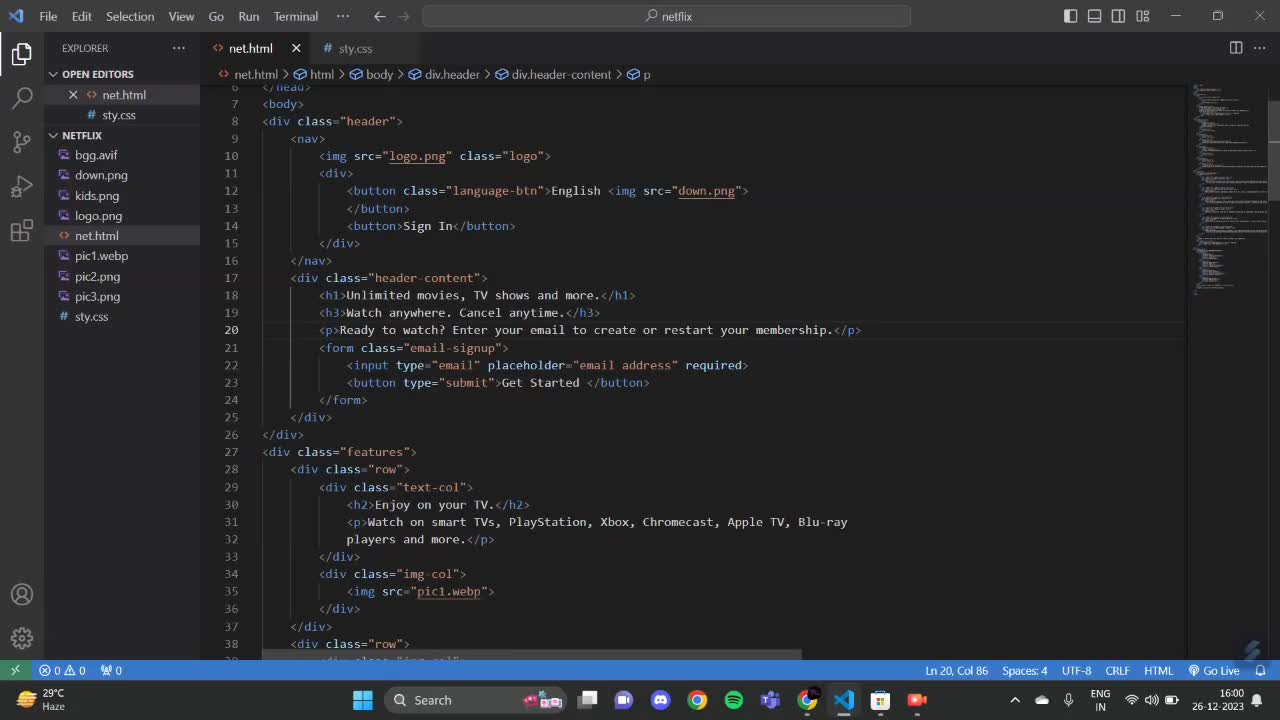
Task: Open the Extensions view
Action: coord(22,231)
